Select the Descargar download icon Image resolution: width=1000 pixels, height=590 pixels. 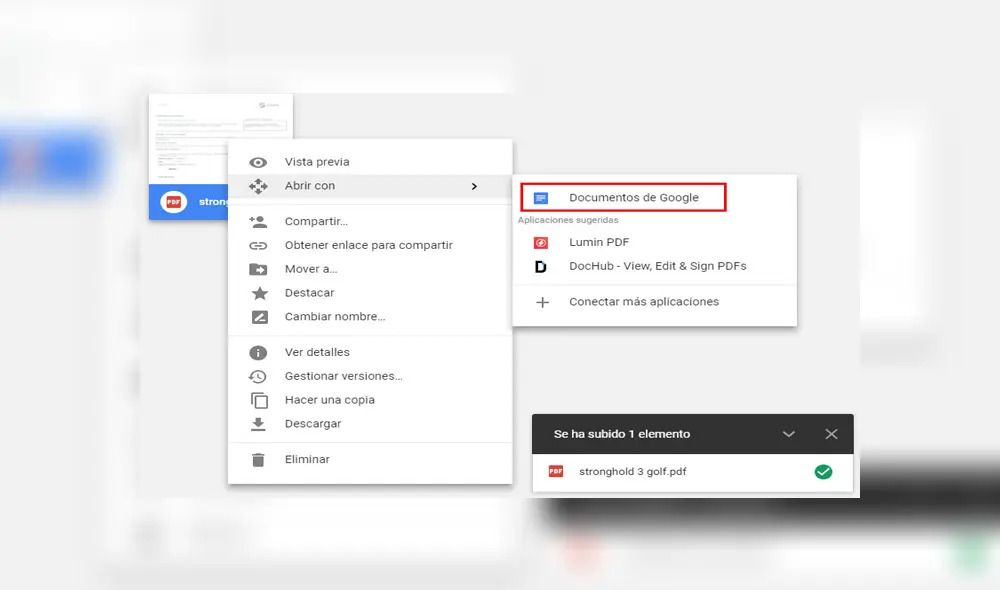click(259, 423)
